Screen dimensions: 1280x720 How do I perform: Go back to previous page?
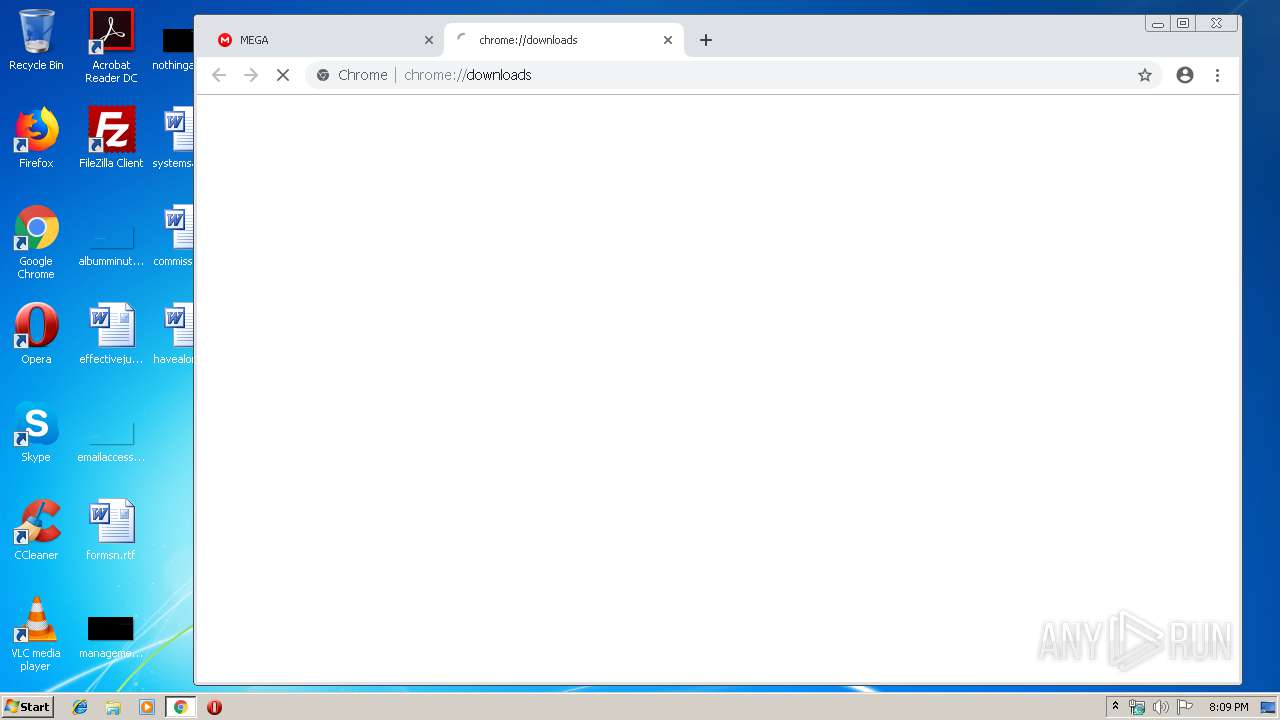219,75
